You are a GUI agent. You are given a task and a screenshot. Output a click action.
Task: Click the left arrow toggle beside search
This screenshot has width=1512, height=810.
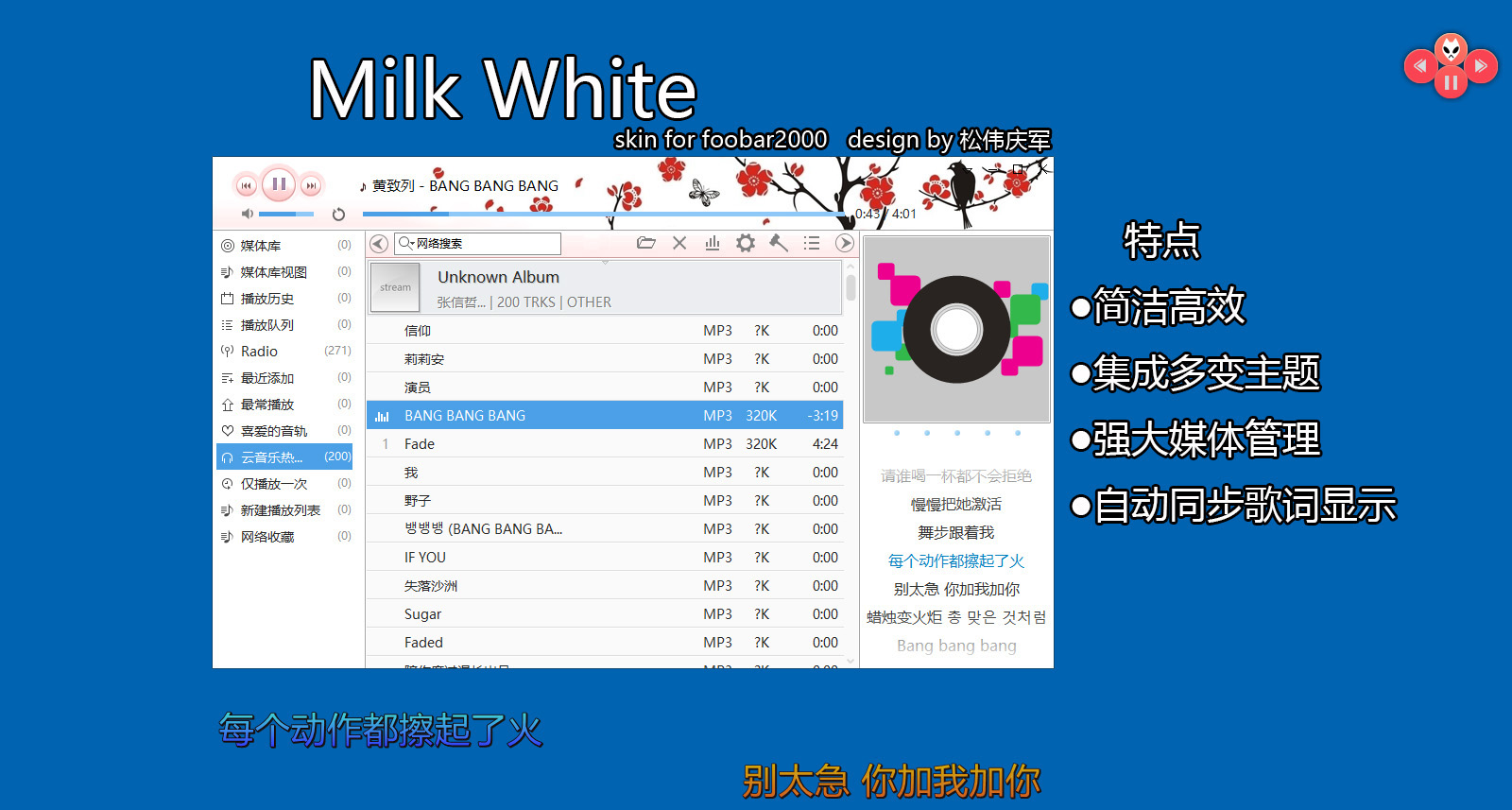pos(379,244)
